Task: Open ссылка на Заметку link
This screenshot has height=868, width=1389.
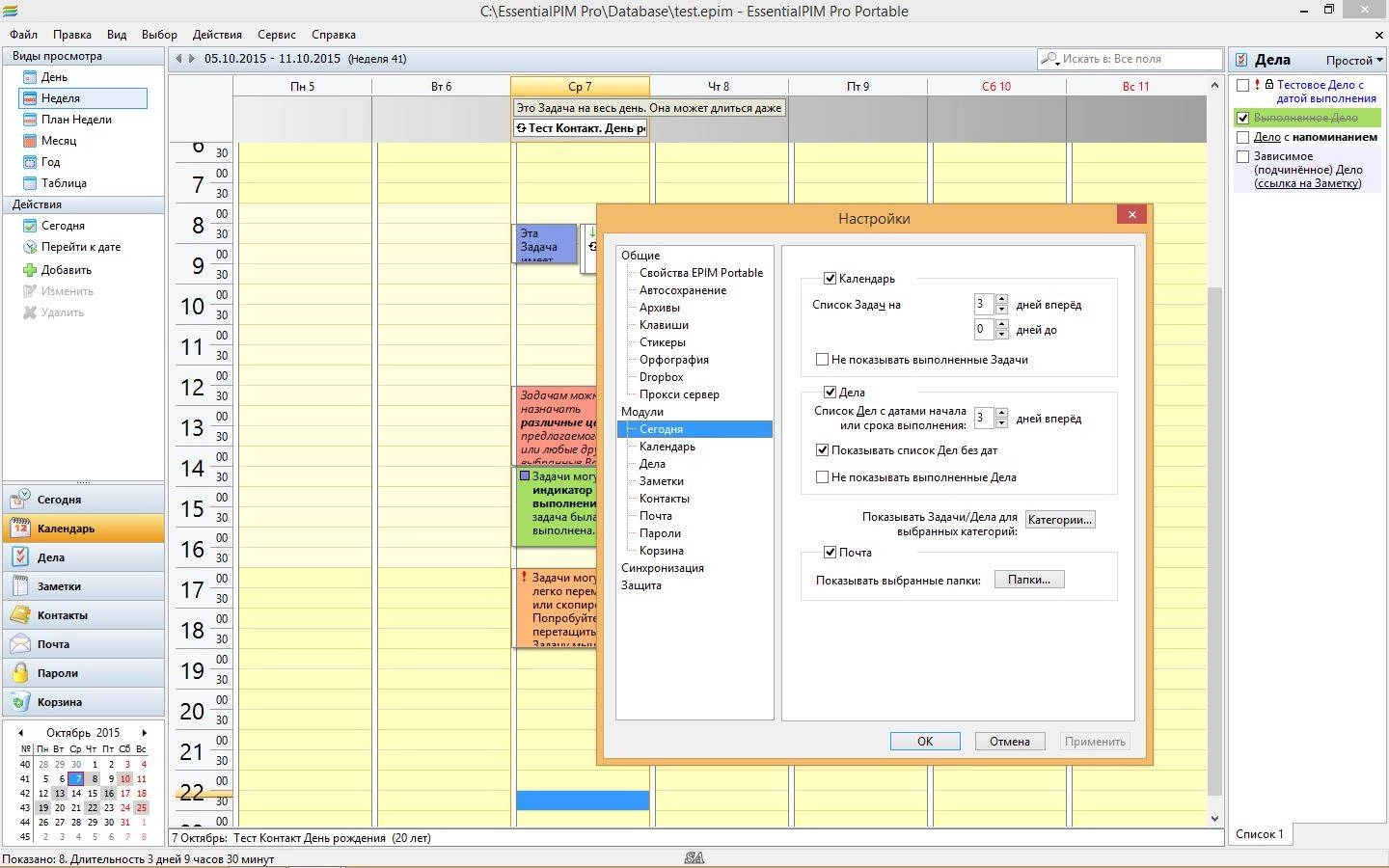Action: pyautogui.click(x=1308, y=183)
